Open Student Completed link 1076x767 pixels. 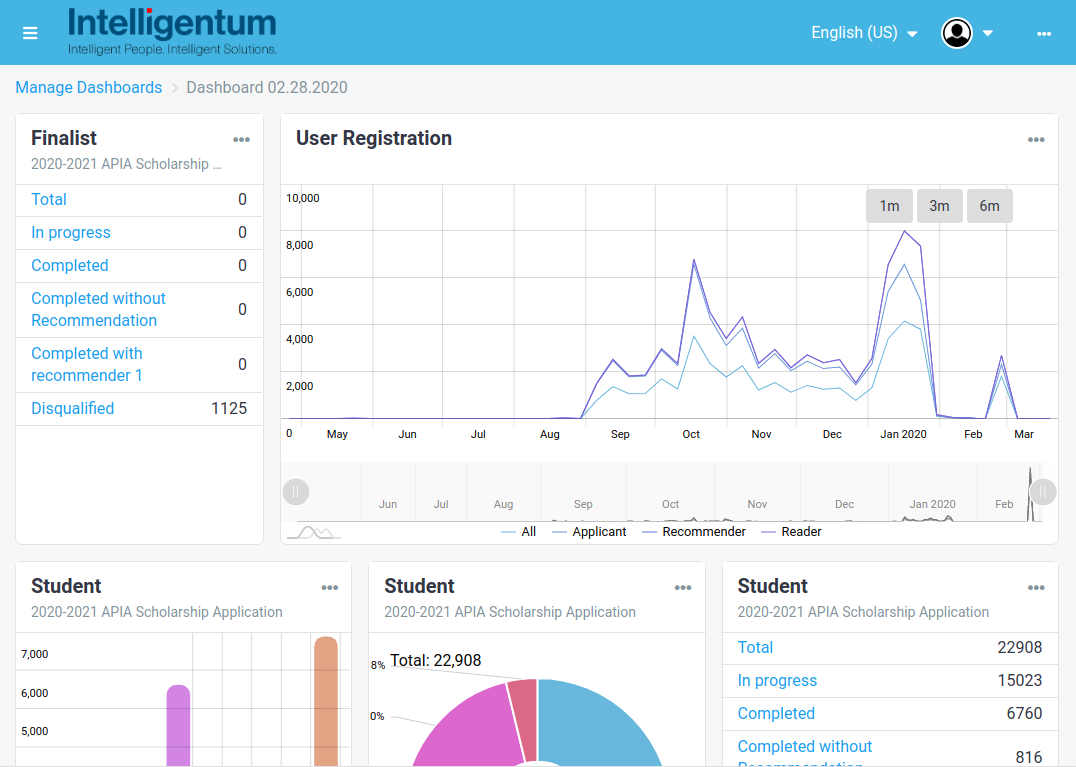tap(776, 713)
